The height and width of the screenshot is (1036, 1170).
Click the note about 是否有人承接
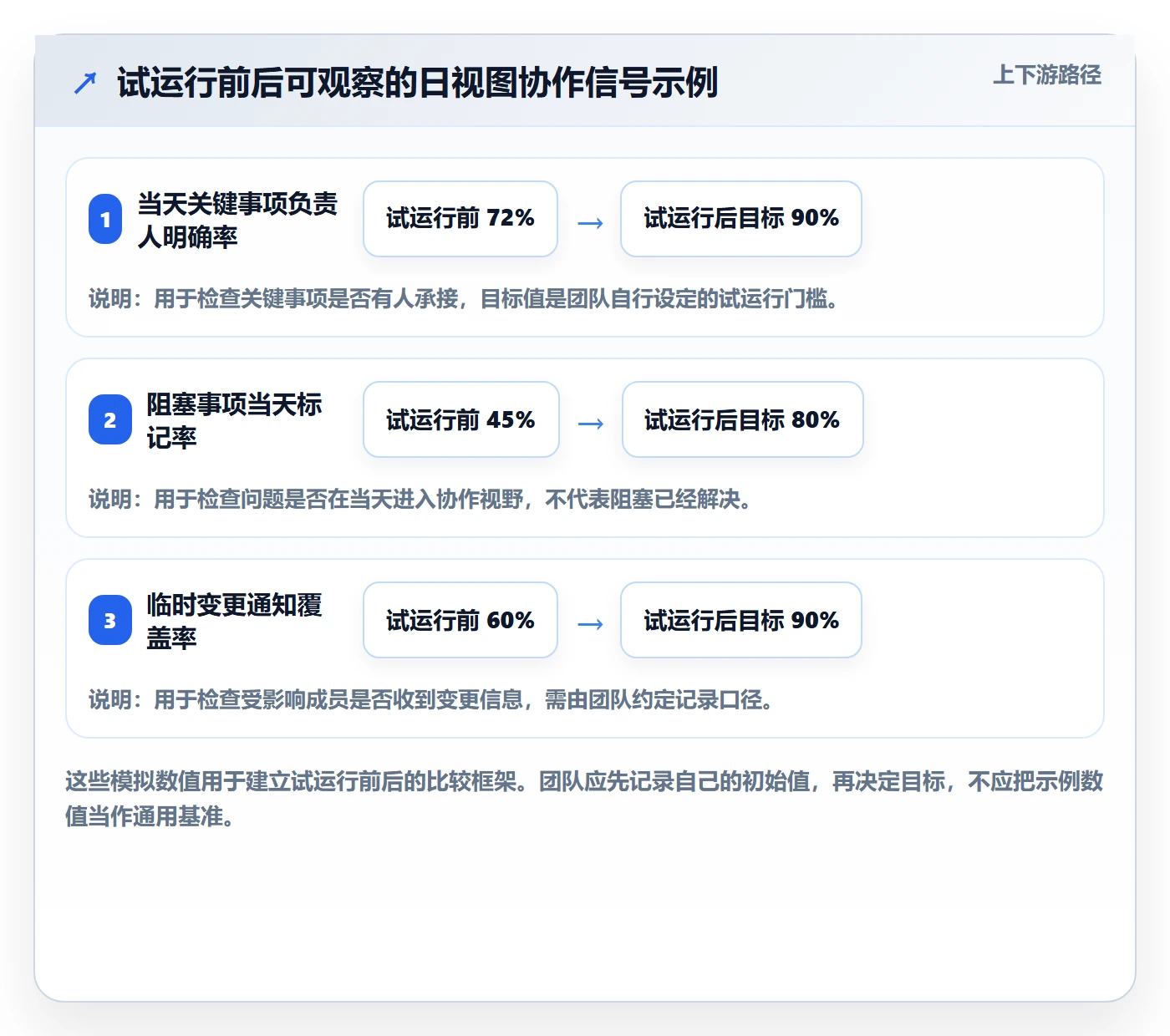click(x=464, y=298)
